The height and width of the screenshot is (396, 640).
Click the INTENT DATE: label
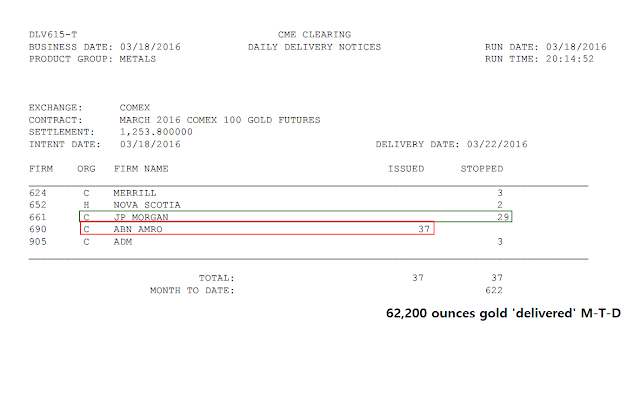64,144
